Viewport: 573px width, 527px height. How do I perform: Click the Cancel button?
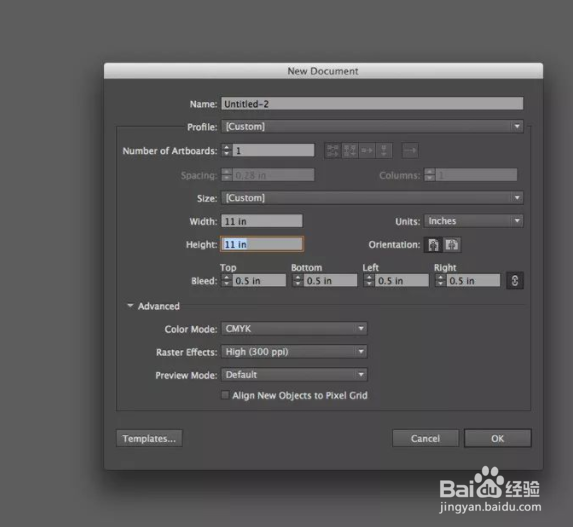tap(425, 438)
